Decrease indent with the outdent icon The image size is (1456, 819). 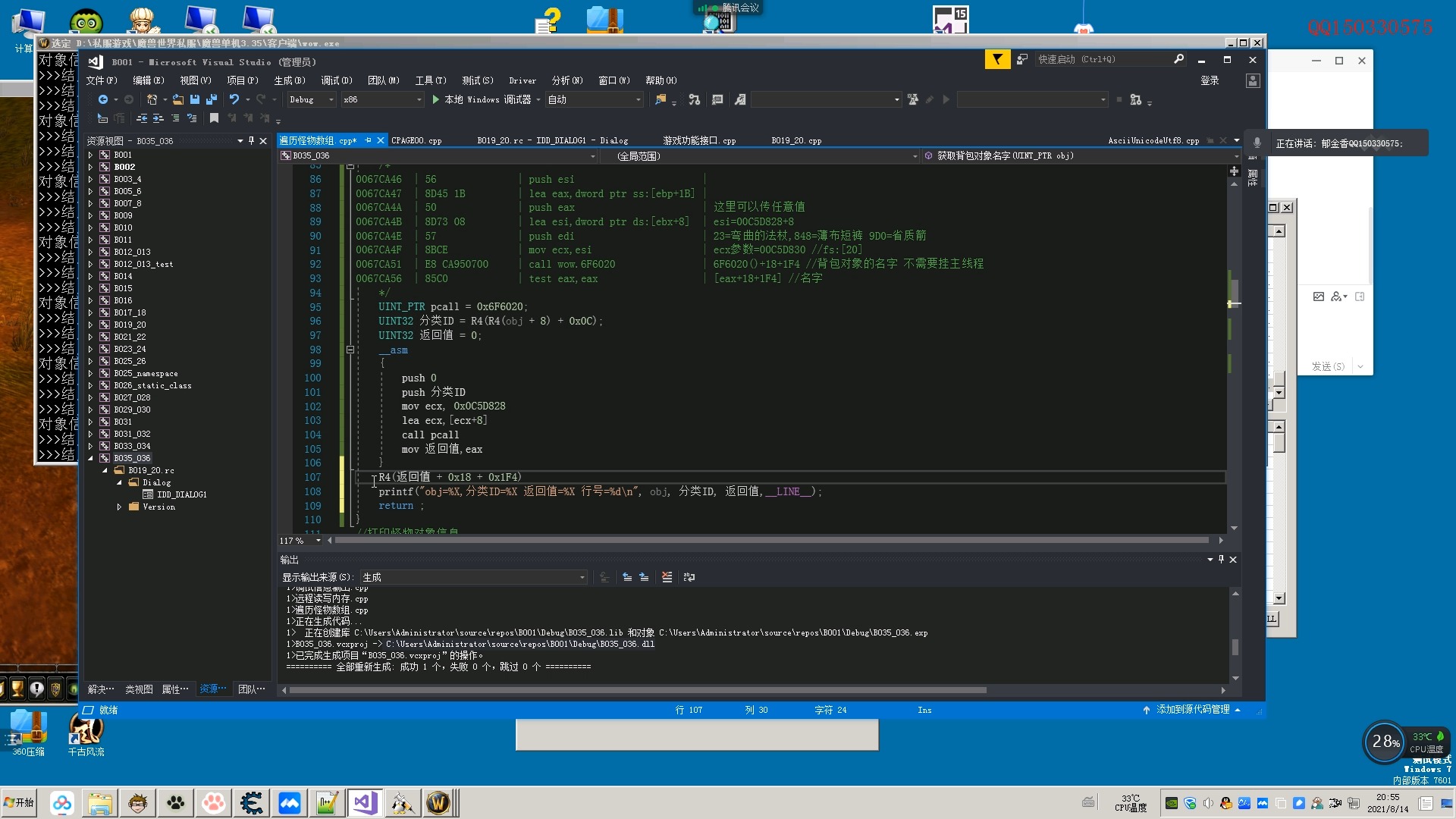click(x=142, y=118)
